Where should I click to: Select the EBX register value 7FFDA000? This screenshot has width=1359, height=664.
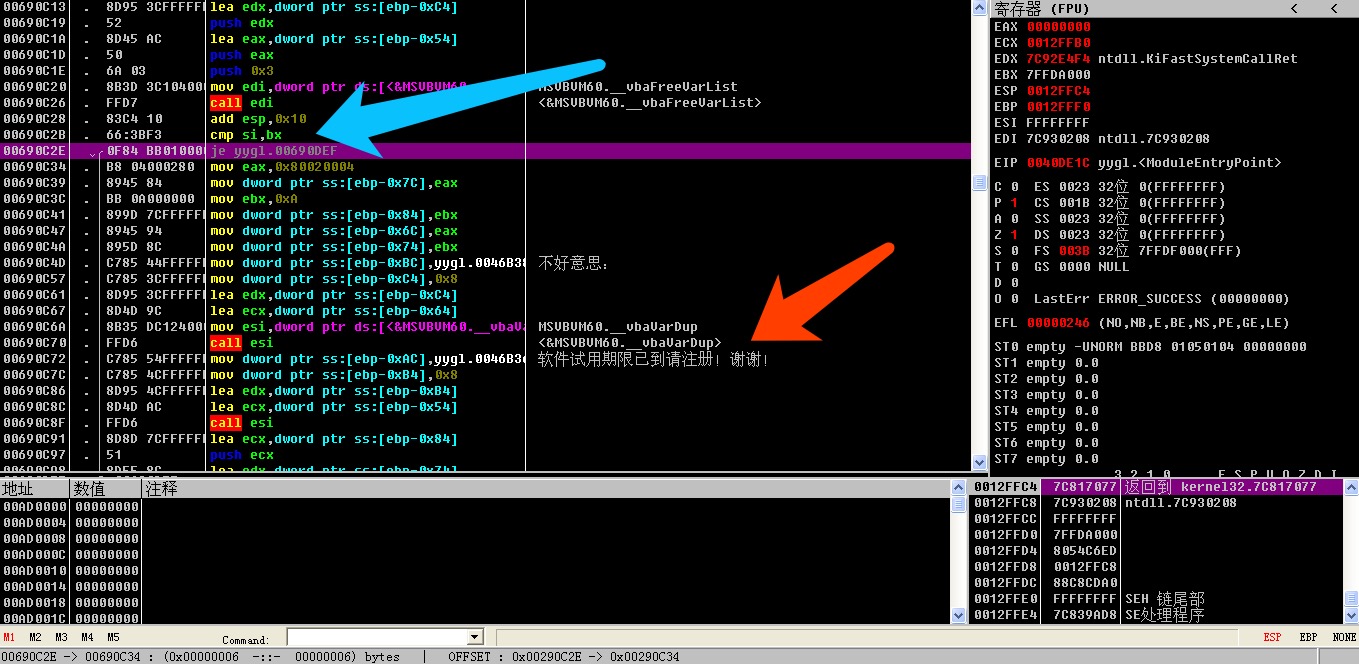coord(1059,75)
